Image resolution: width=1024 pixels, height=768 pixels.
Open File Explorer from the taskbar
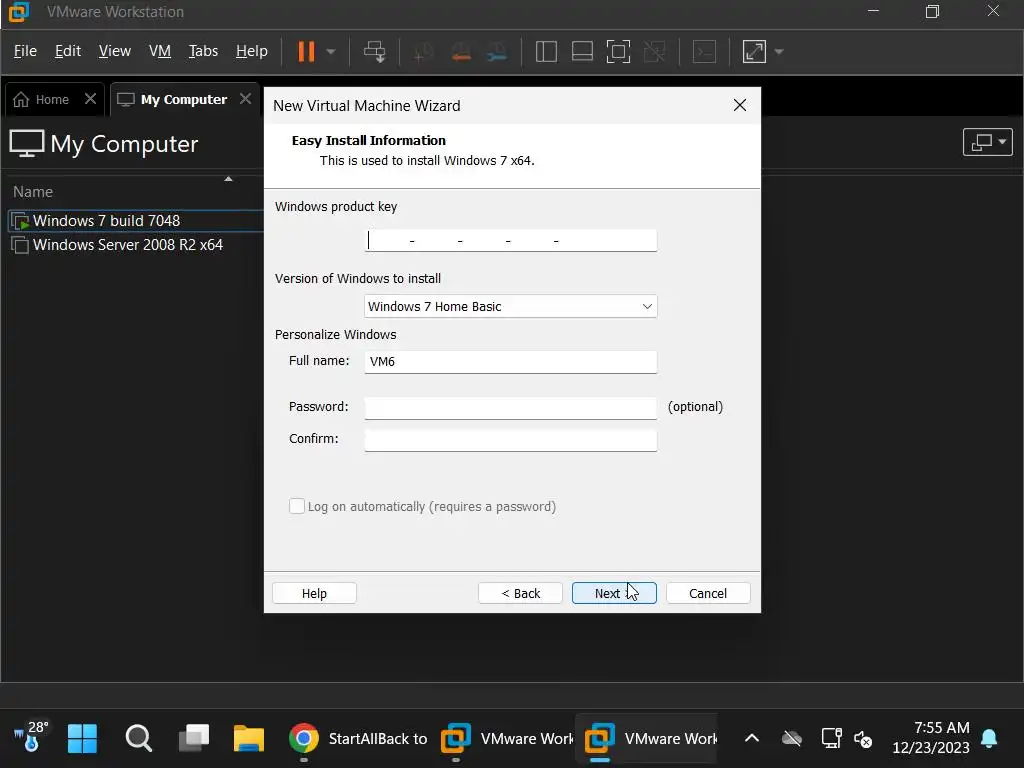pos(249,739)
